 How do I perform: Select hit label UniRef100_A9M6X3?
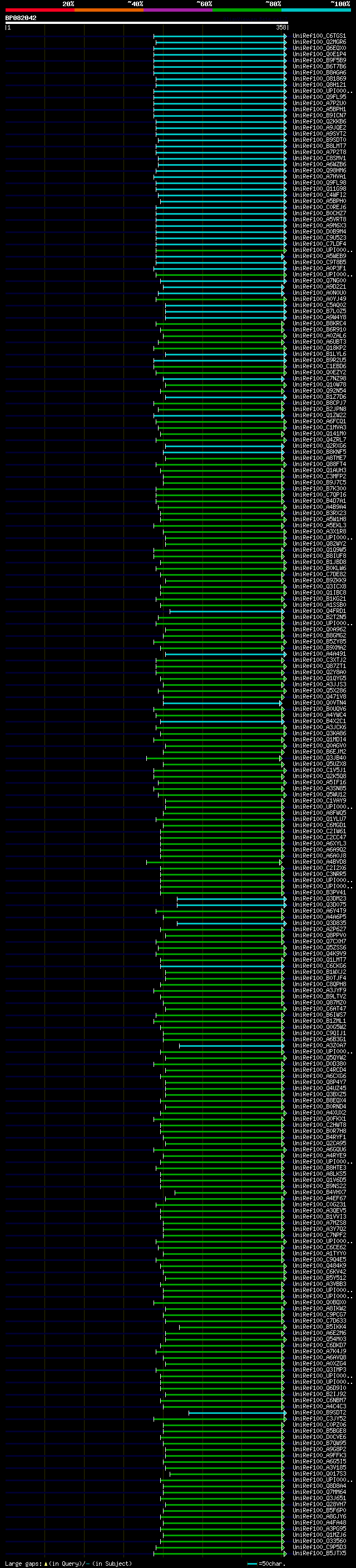[x=319, y=225]
